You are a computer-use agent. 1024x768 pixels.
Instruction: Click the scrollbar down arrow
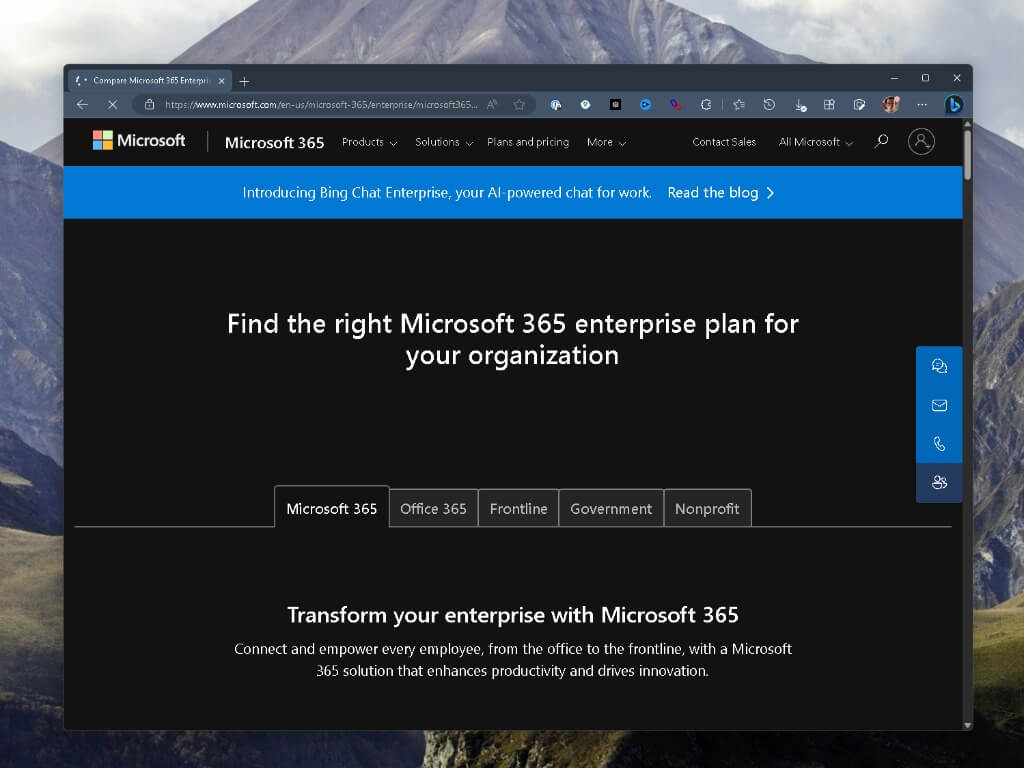tap(968, 725)
